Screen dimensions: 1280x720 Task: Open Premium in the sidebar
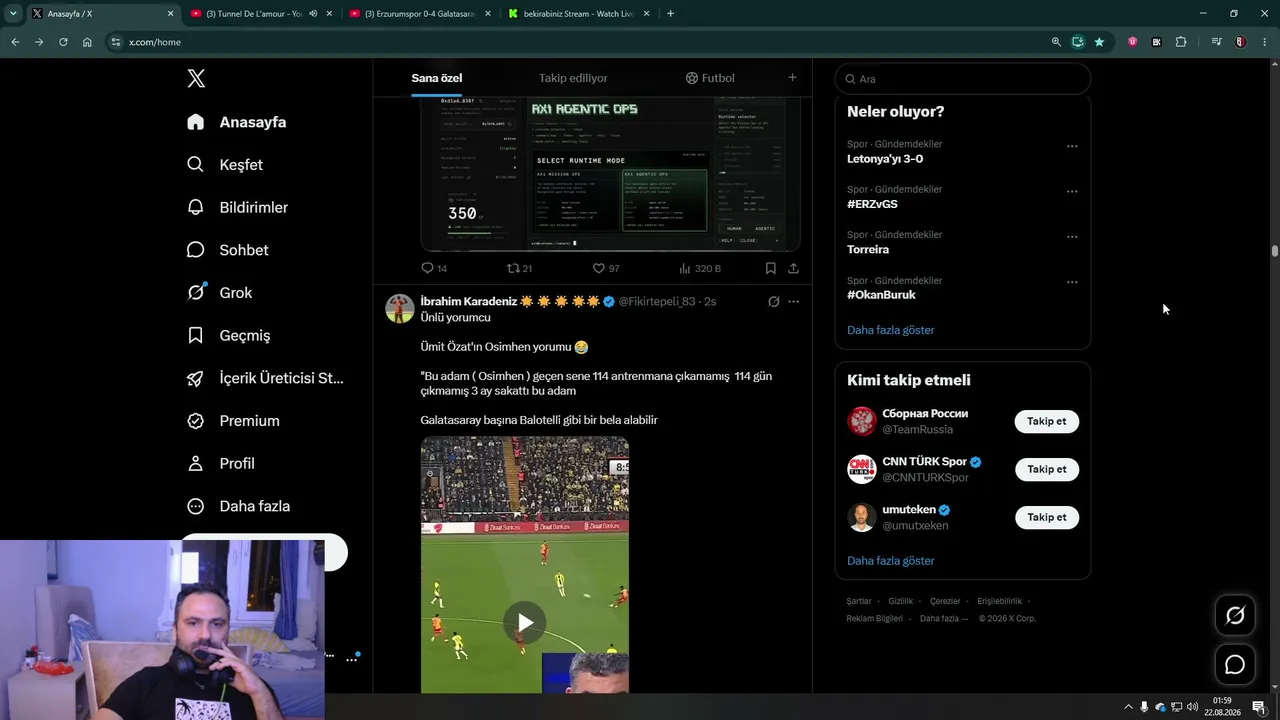(x=234, y=421)
